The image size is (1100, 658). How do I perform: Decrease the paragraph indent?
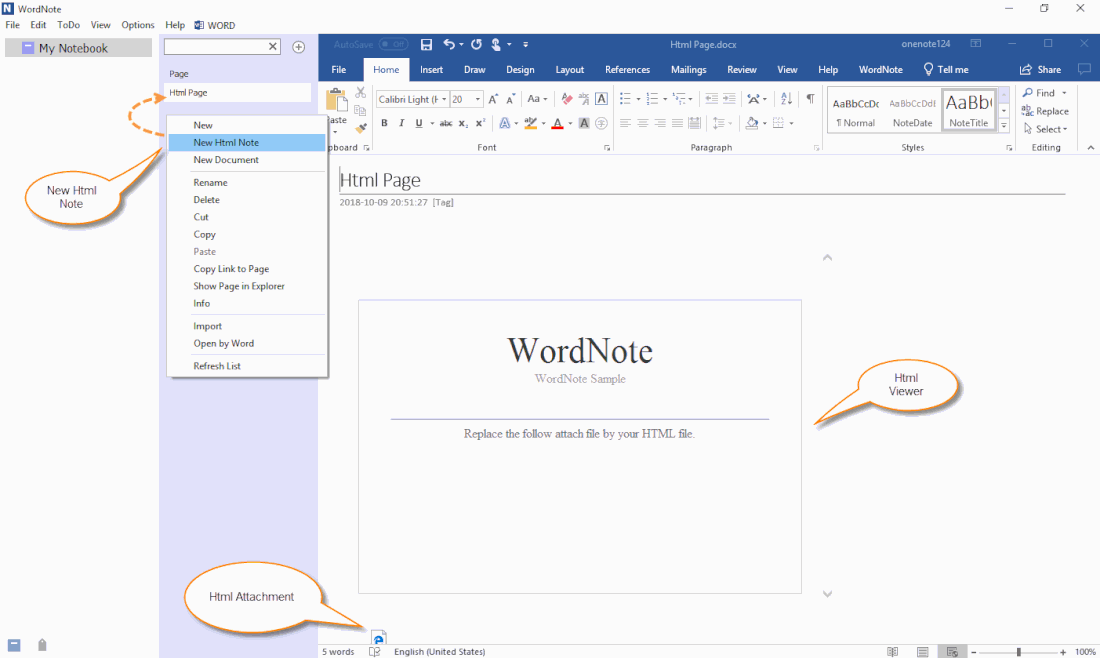tap(711, 99)
